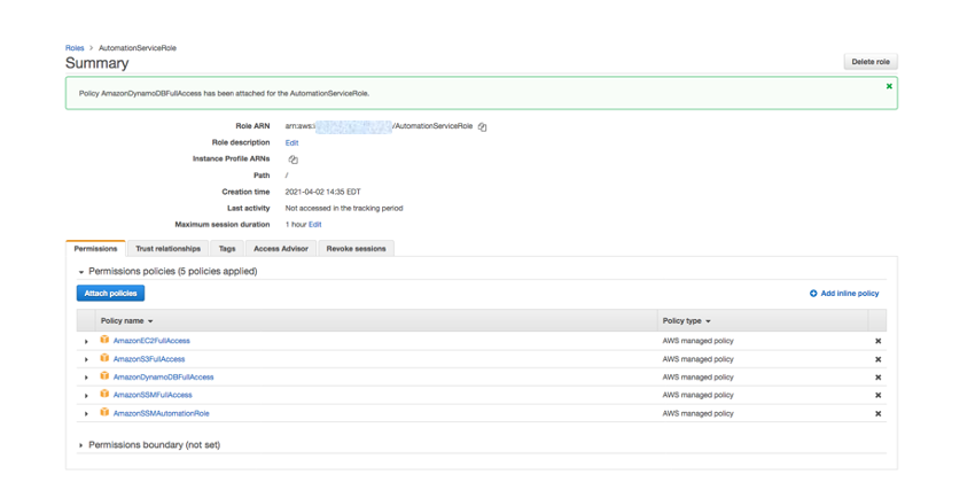Click the /AutomationServiceRole ARN text
977x491 pixels.
pos(432,126)
